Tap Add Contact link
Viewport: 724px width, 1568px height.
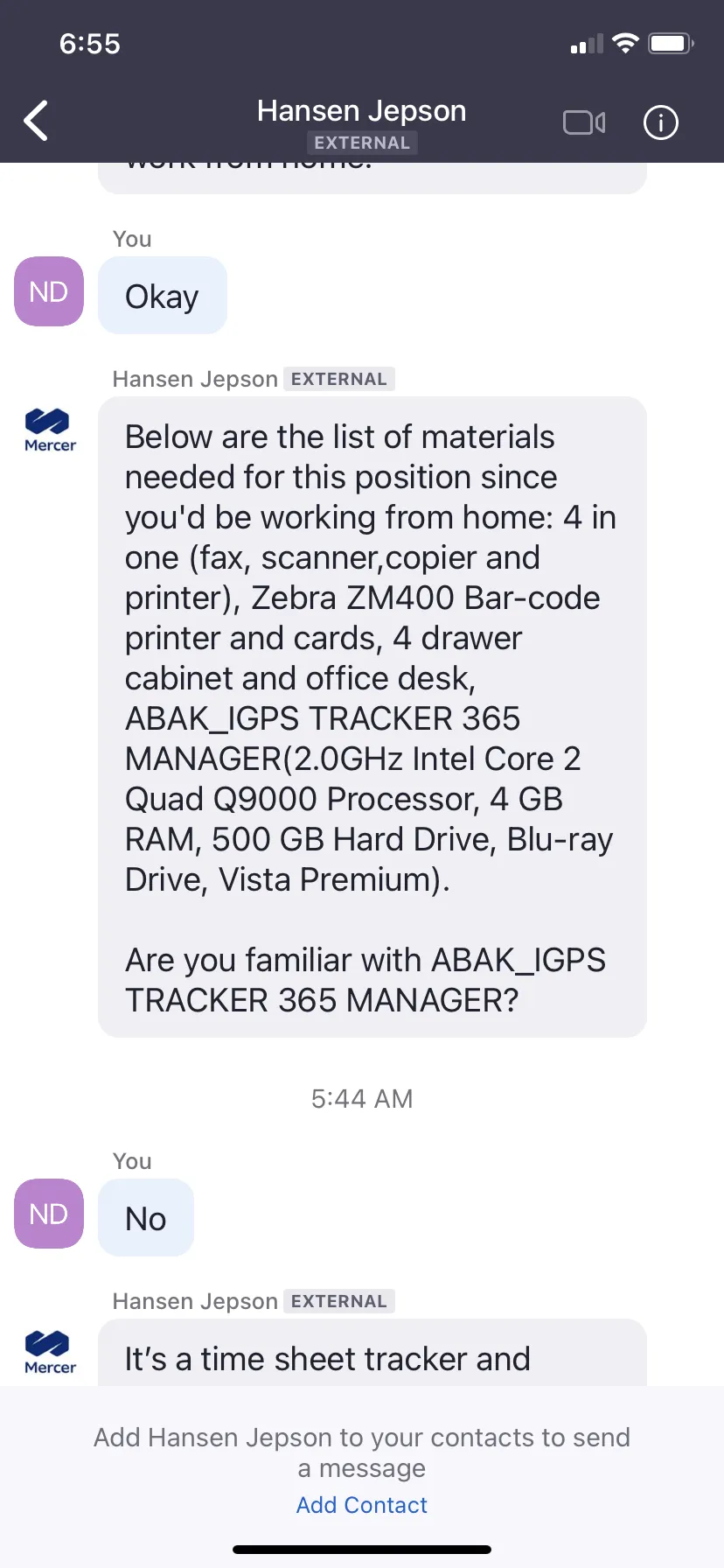362,1505
